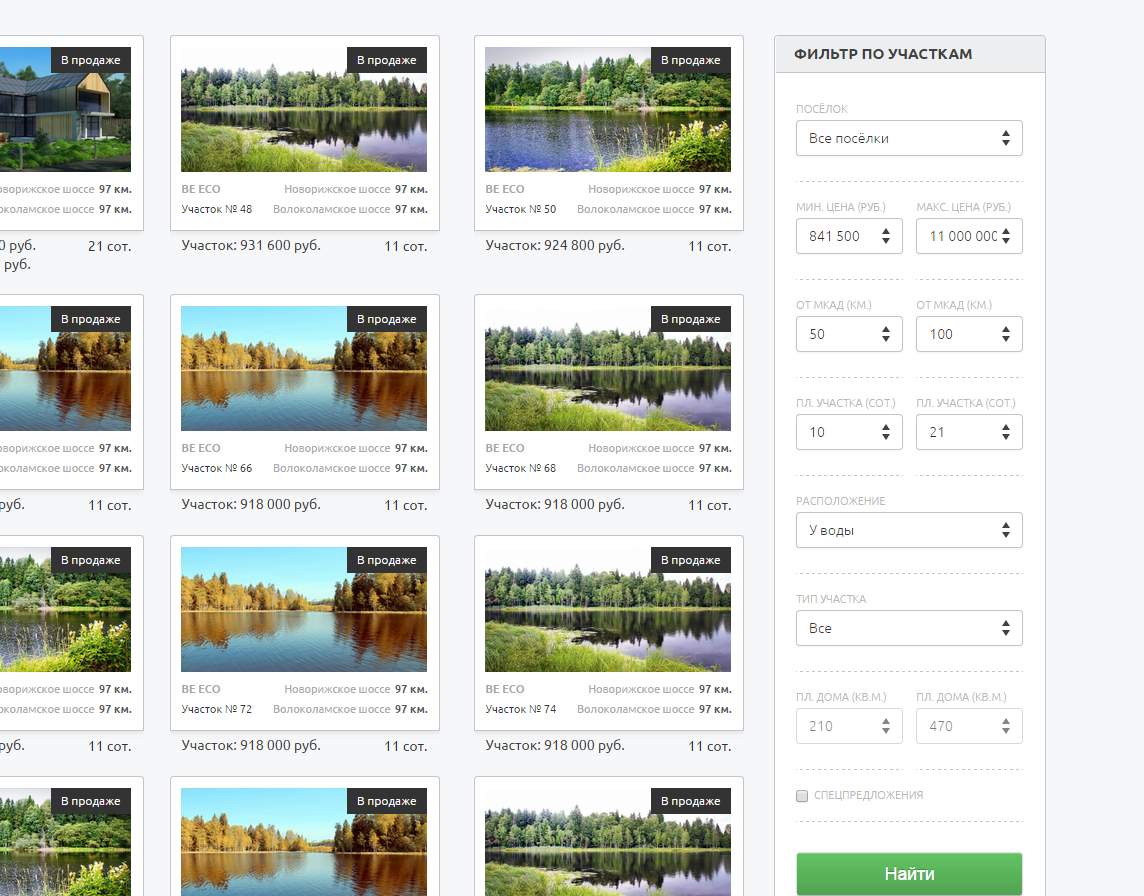The height and width of the screenshot is (896, 1144).
Task: Open the Тип участка dropdown showing Все
Action: coord(908,628)
